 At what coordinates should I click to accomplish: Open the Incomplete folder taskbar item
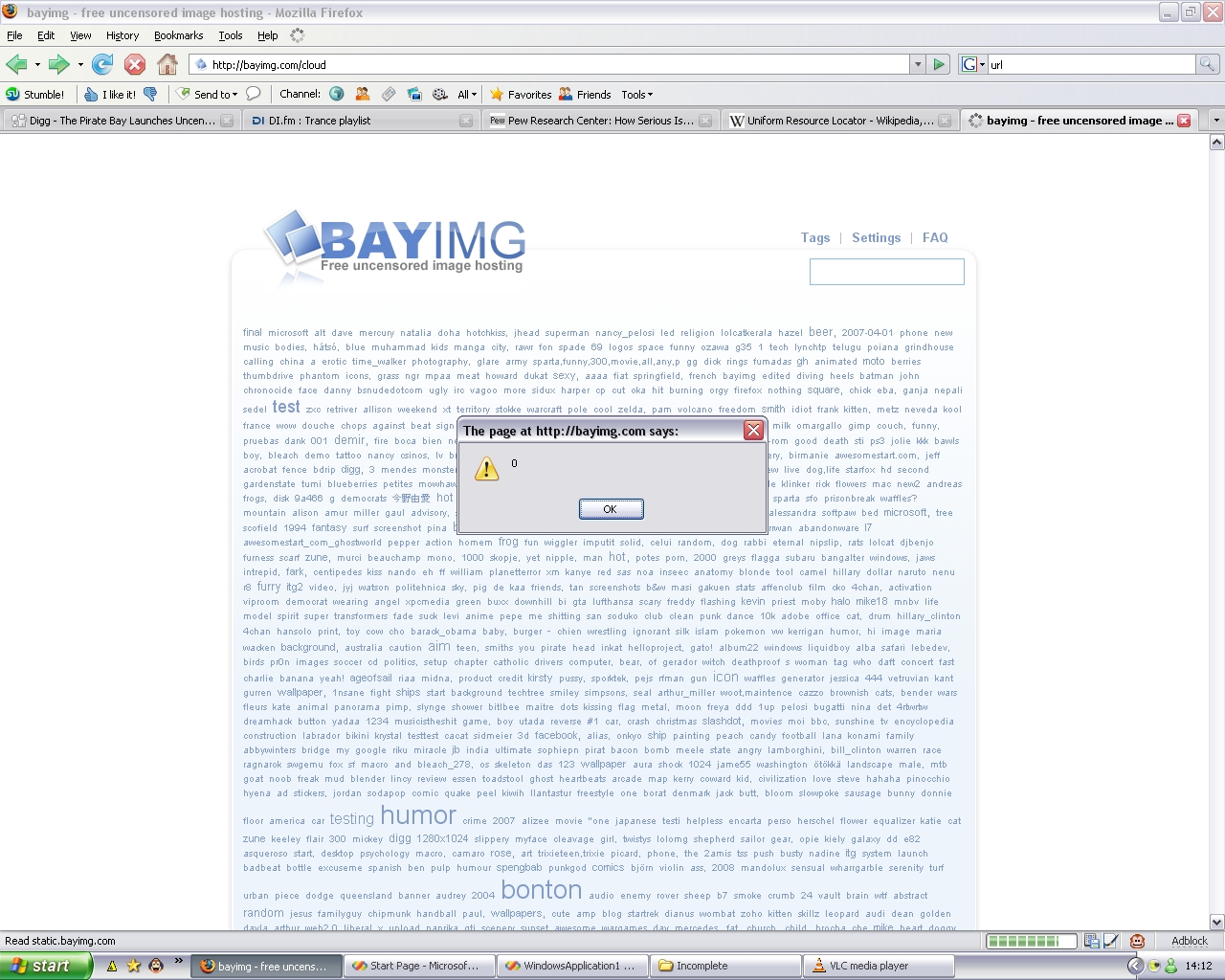(x=726, y=966)
